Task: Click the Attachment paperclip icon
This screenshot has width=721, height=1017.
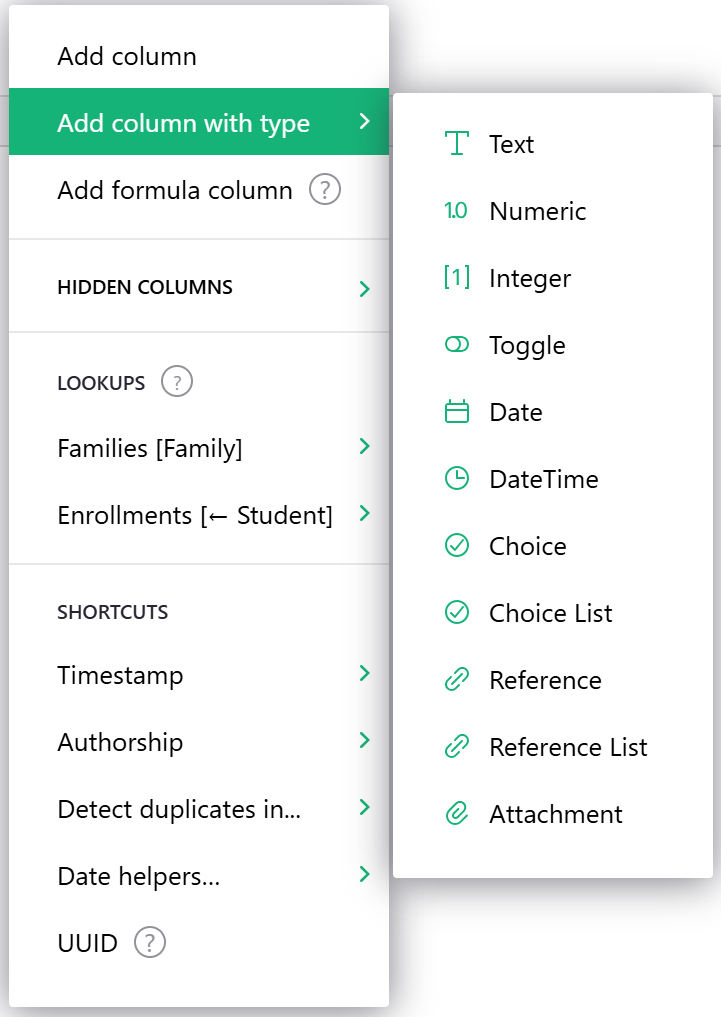Action: 456,814
